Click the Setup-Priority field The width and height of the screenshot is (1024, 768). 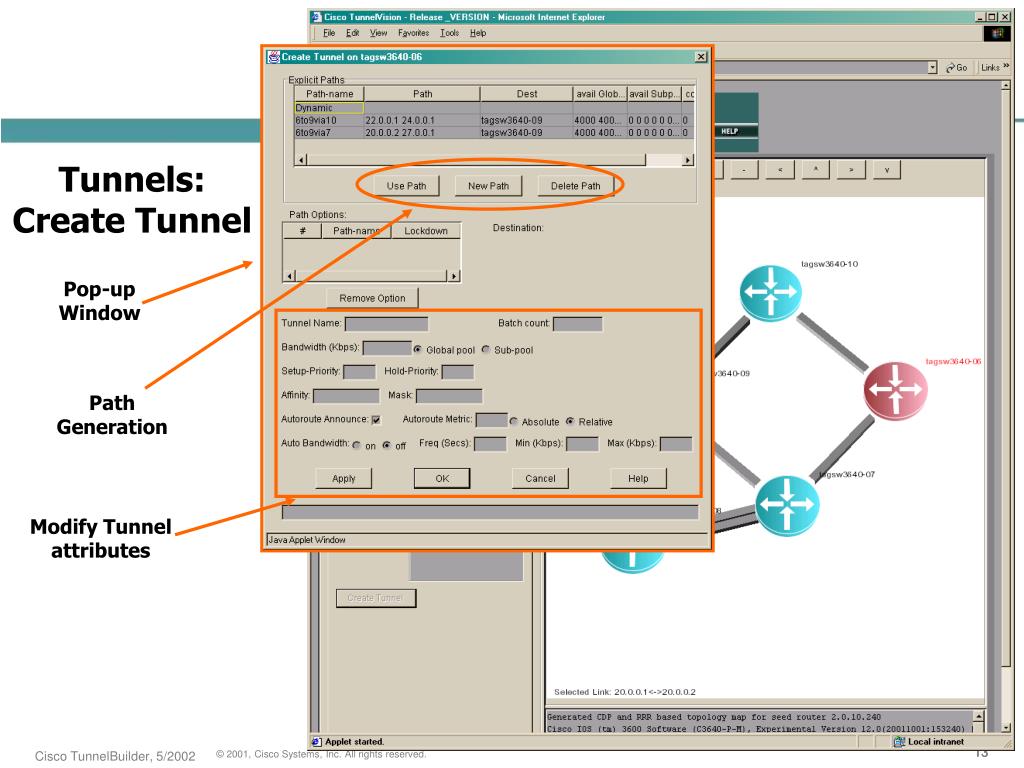pyautogui.click(x=359, y=372)
